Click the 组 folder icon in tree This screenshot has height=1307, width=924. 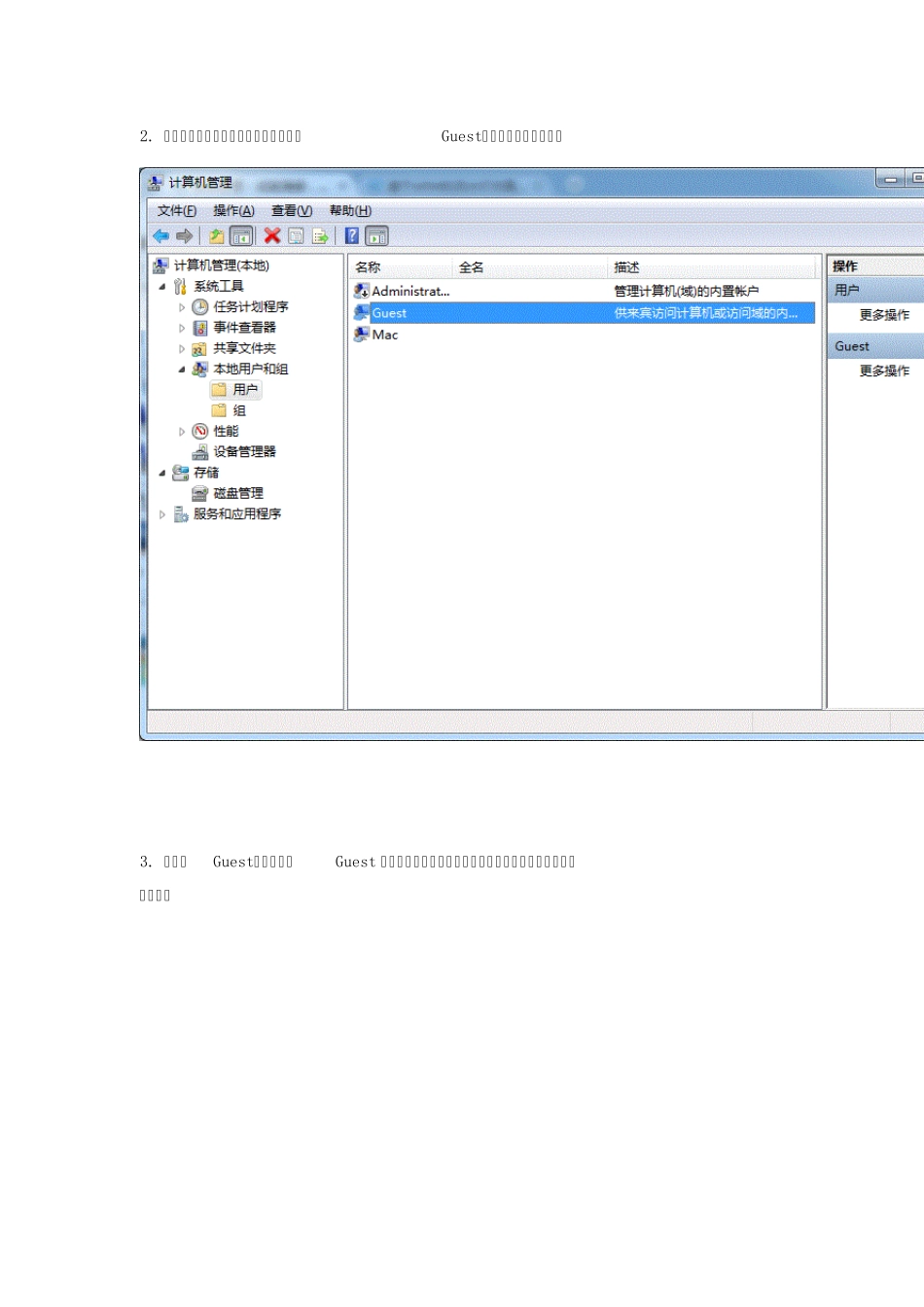220,410
